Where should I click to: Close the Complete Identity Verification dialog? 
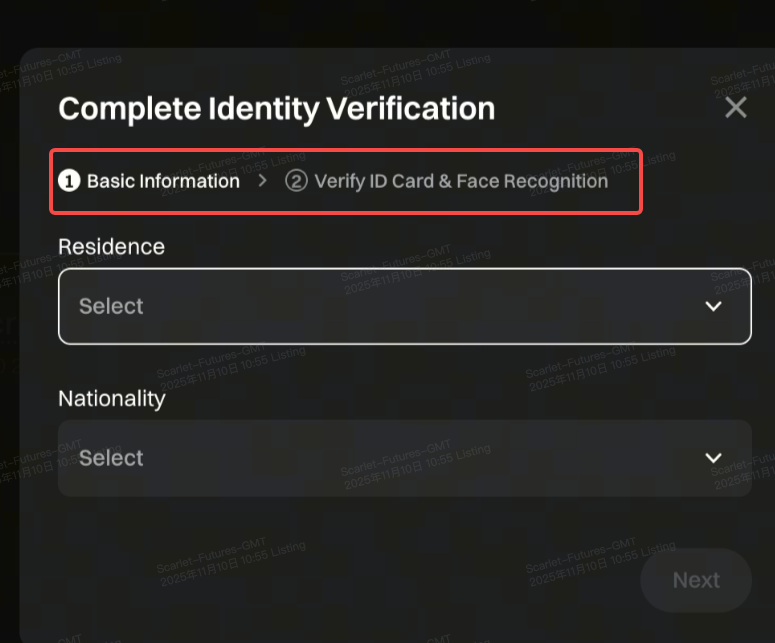pos(736,108)
